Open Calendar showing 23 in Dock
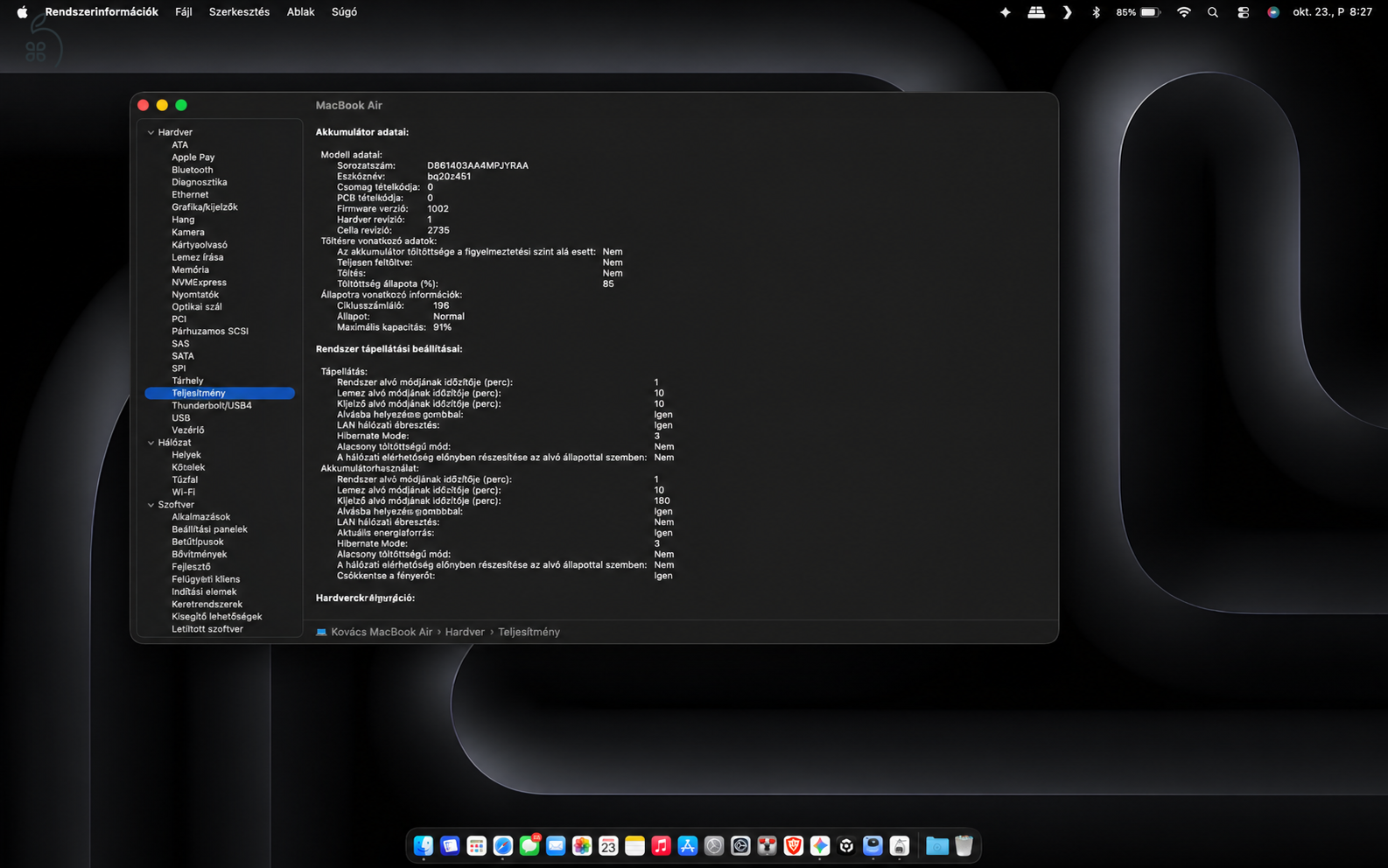The height and width of the screenshot is (868, 1388). pyautogui.click(x=608, y=845)
